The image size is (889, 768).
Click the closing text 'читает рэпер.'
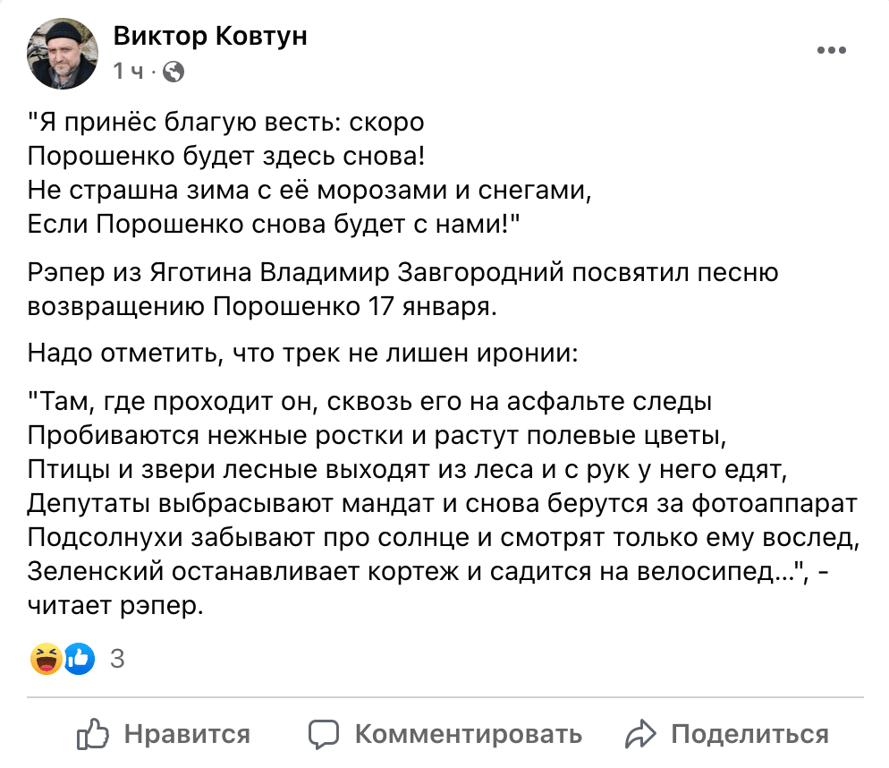click(115, 606)
